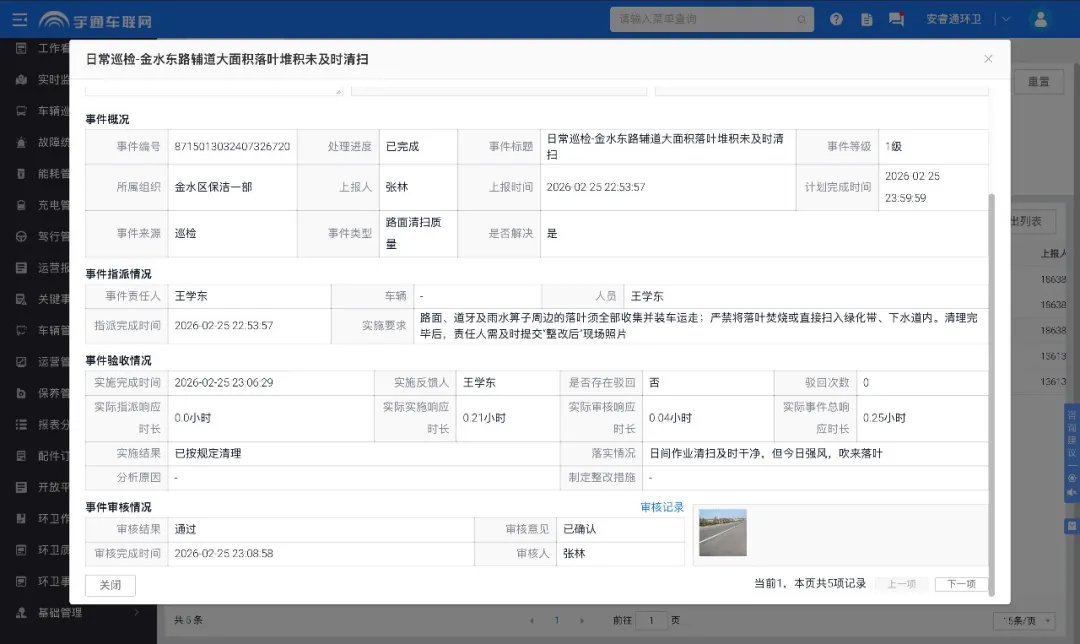Open the dropdown arrow beside 安睿通环卫
This screenshot has width=1080, height=644.
(x=1008, y=18)
